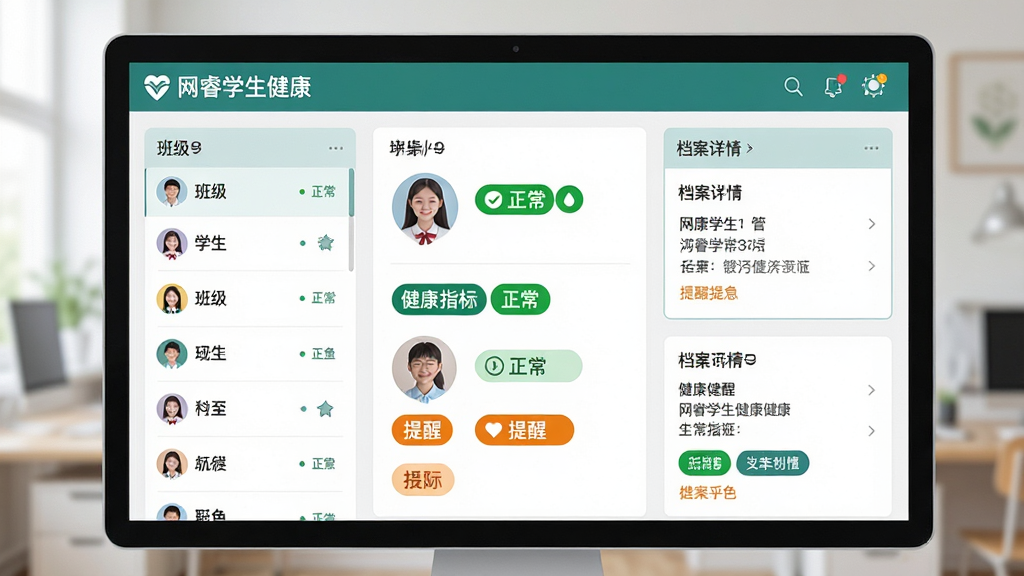
Task: Click the light green 正常 pill with clock icon
Action: 528,366
